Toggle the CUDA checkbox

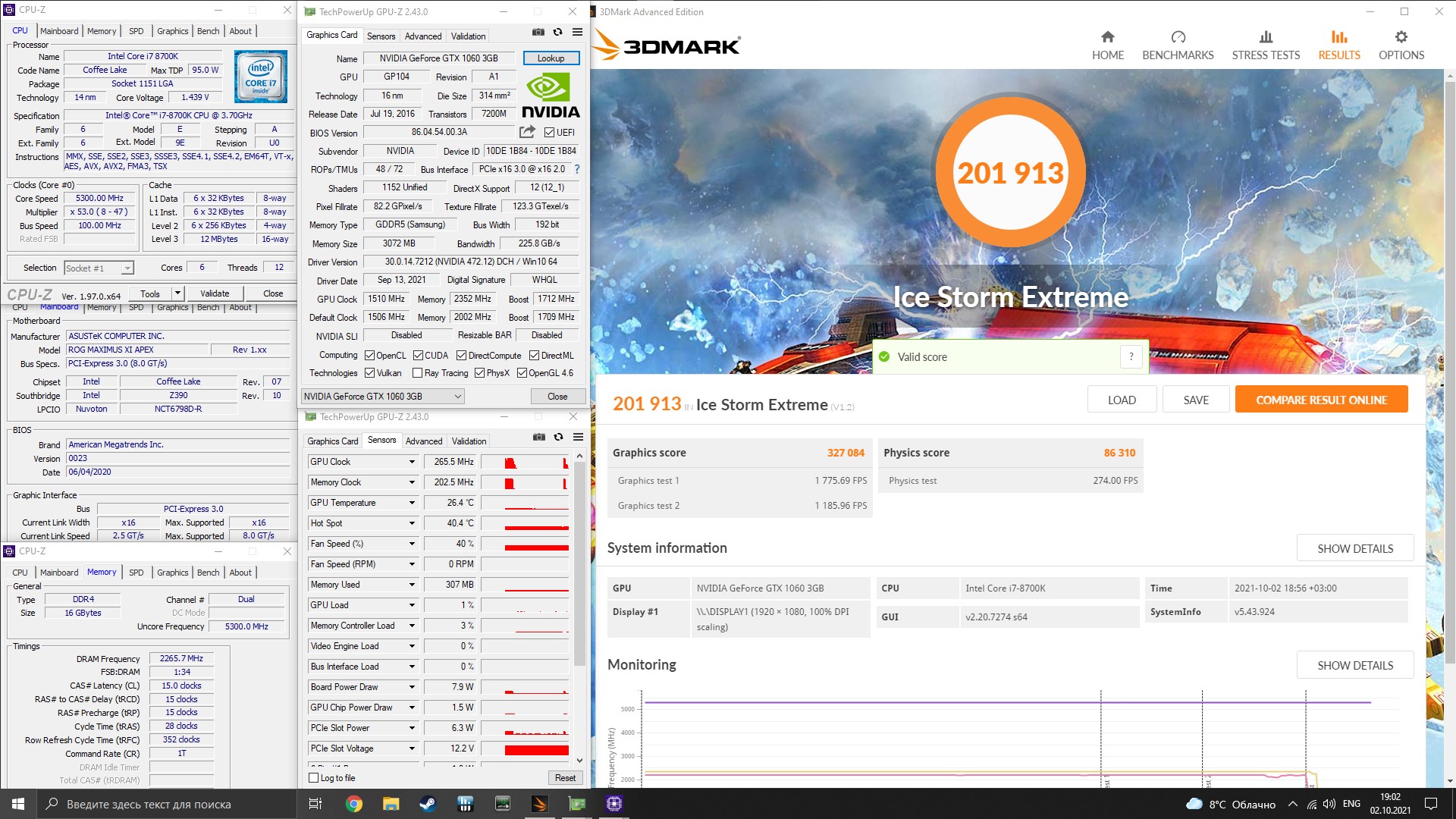pyautogui.click(x=418, y=356)
